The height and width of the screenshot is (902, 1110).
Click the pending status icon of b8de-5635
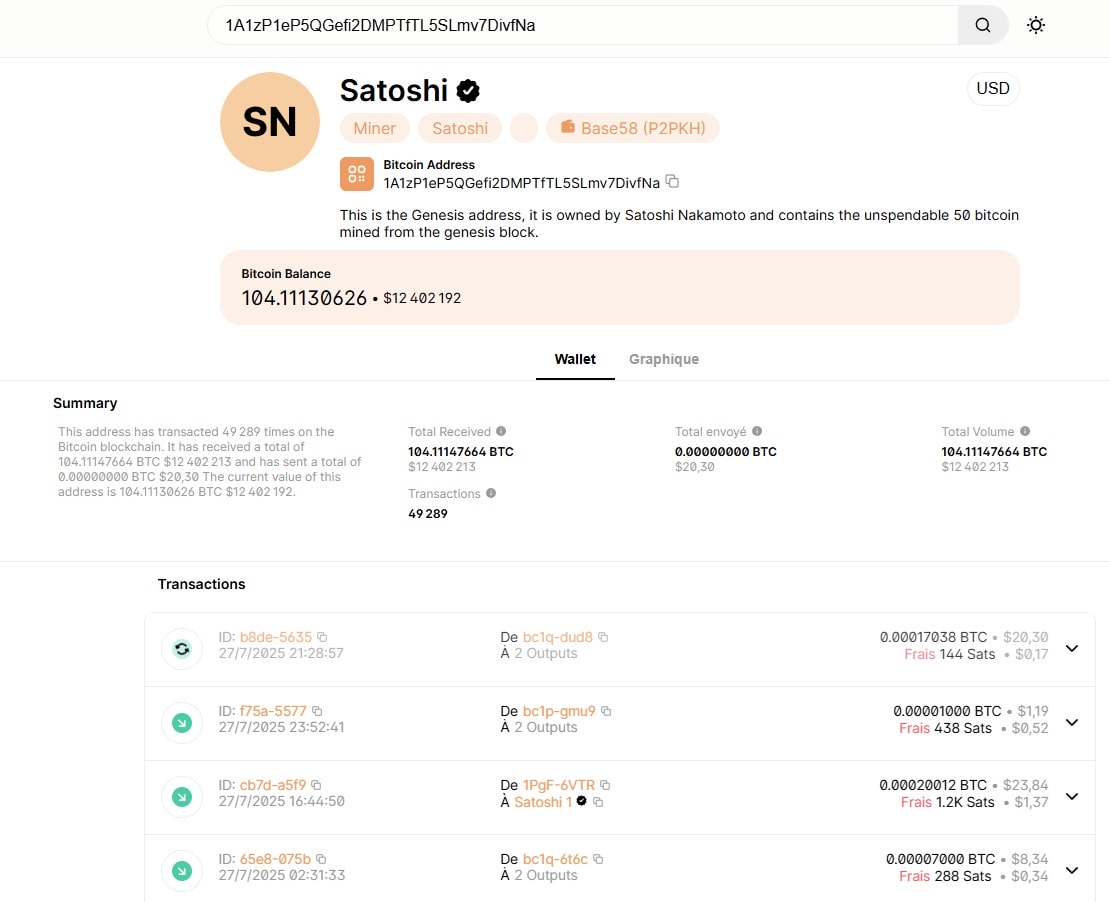click(182, 649)
